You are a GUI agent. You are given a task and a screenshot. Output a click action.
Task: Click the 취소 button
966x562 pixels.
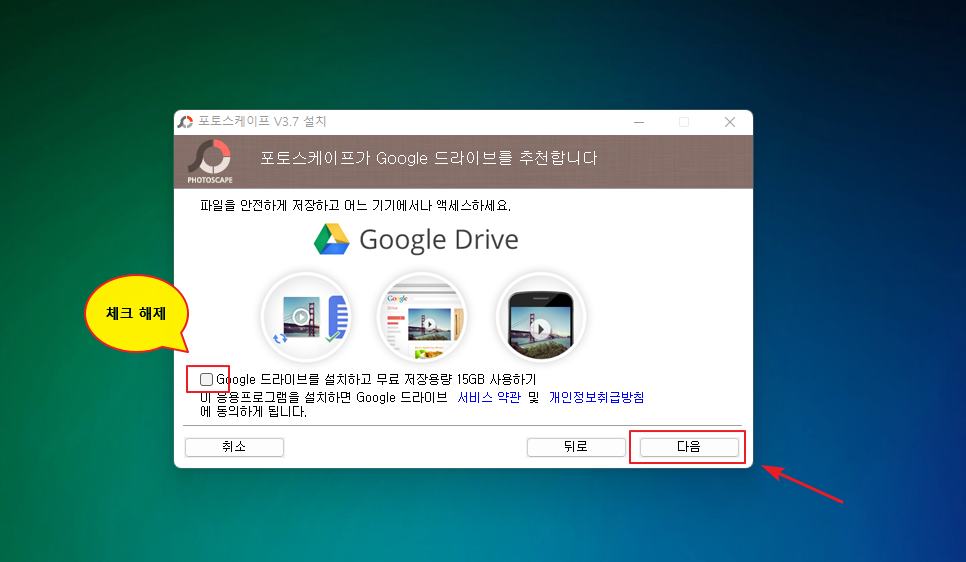[234, 447]
